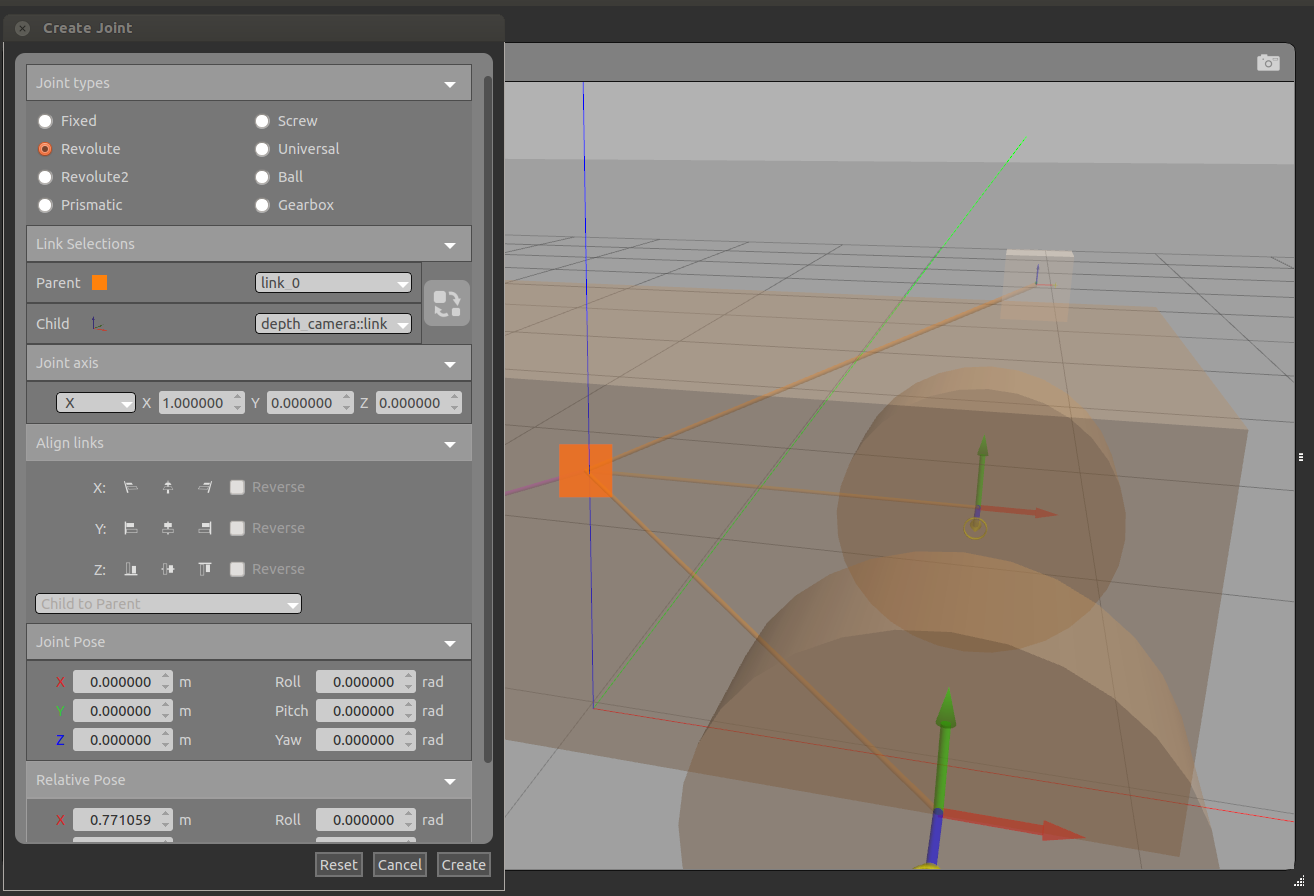Close the Create Joint dialog
Screen dimensions: 1314x896
click(x=22, y=28)
